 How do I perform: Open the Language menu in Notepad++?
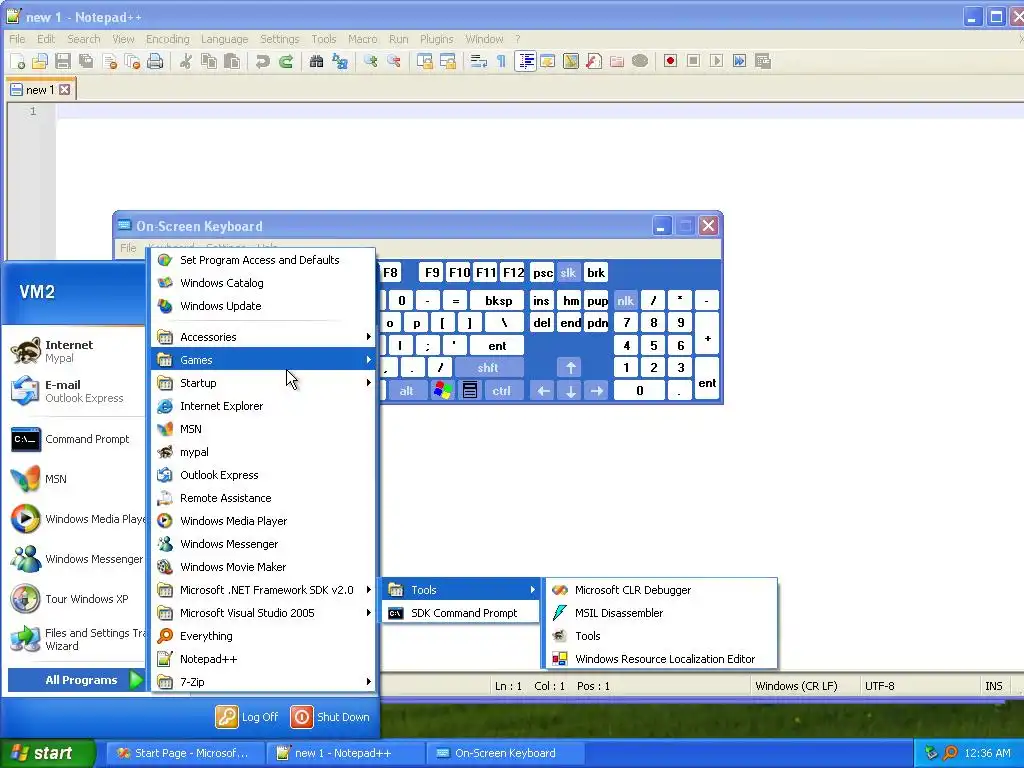coord(225,39)
